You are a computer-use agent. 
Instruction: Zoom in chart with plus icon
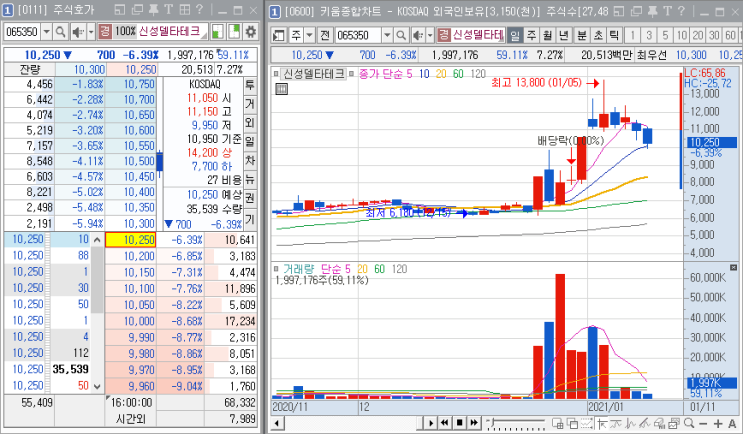pyautogui.click(x=718, y=423)
